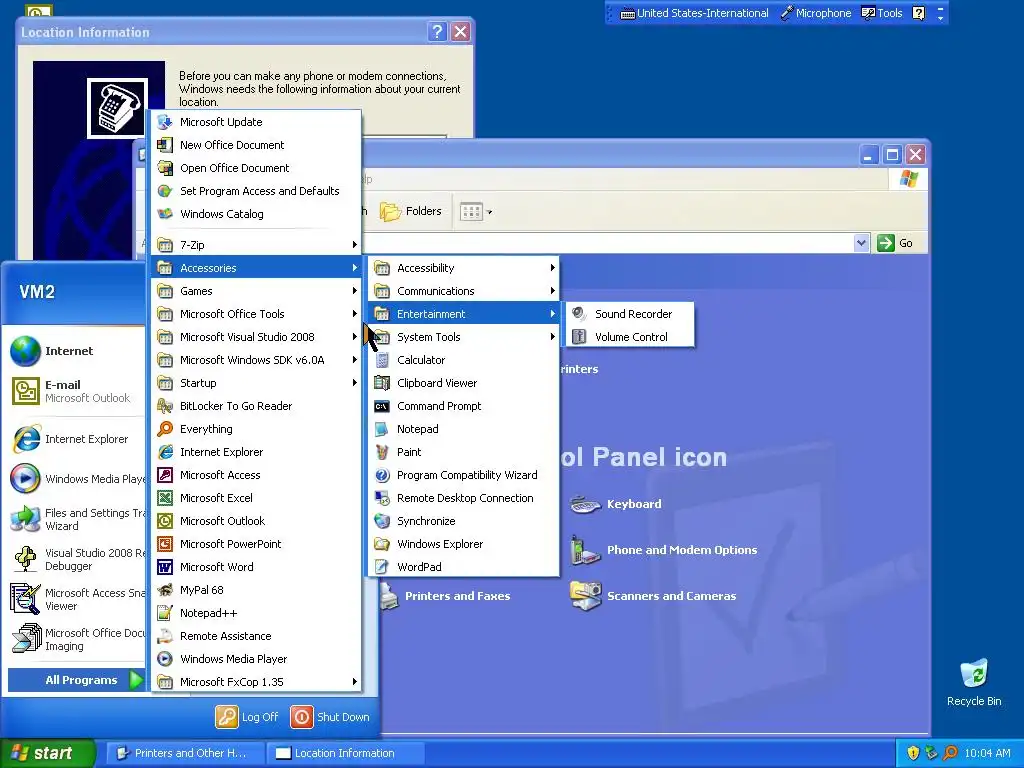
Task: Open Windows Catalog
Action: pos(256,214)
